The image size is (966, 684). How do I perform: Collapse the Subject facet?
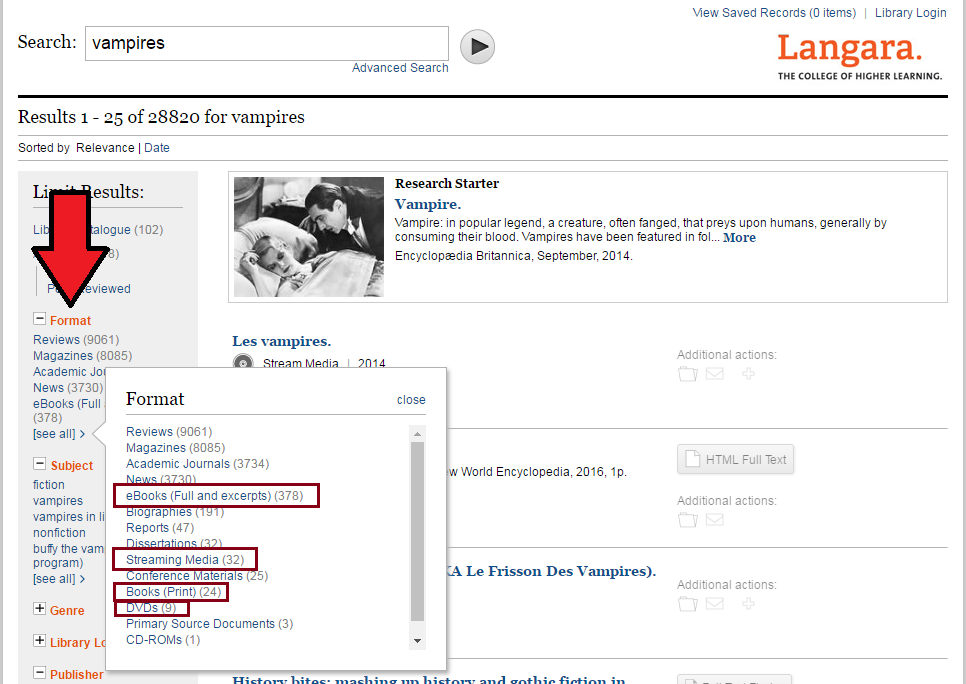[39, 464]
